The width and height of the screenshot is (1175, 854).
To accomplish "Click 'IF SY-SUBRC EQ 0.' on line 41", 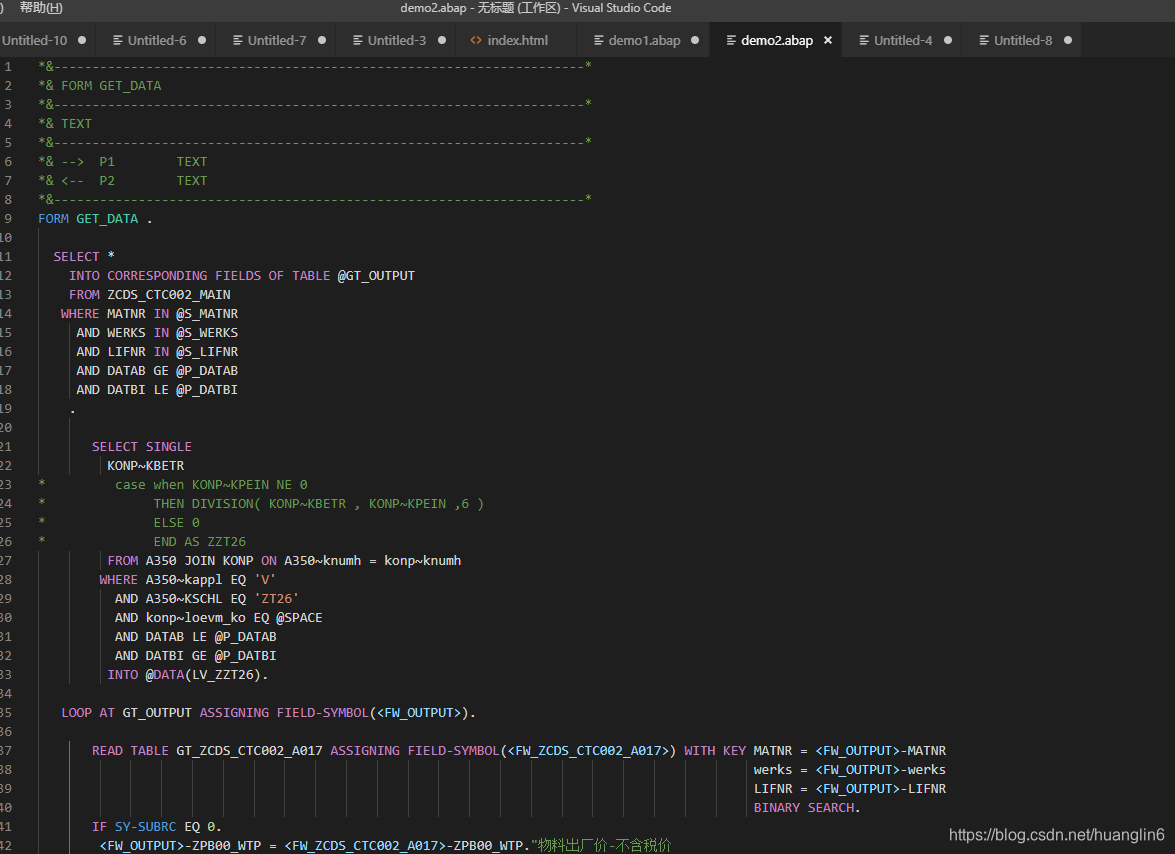I will click(x=157, y=826).
